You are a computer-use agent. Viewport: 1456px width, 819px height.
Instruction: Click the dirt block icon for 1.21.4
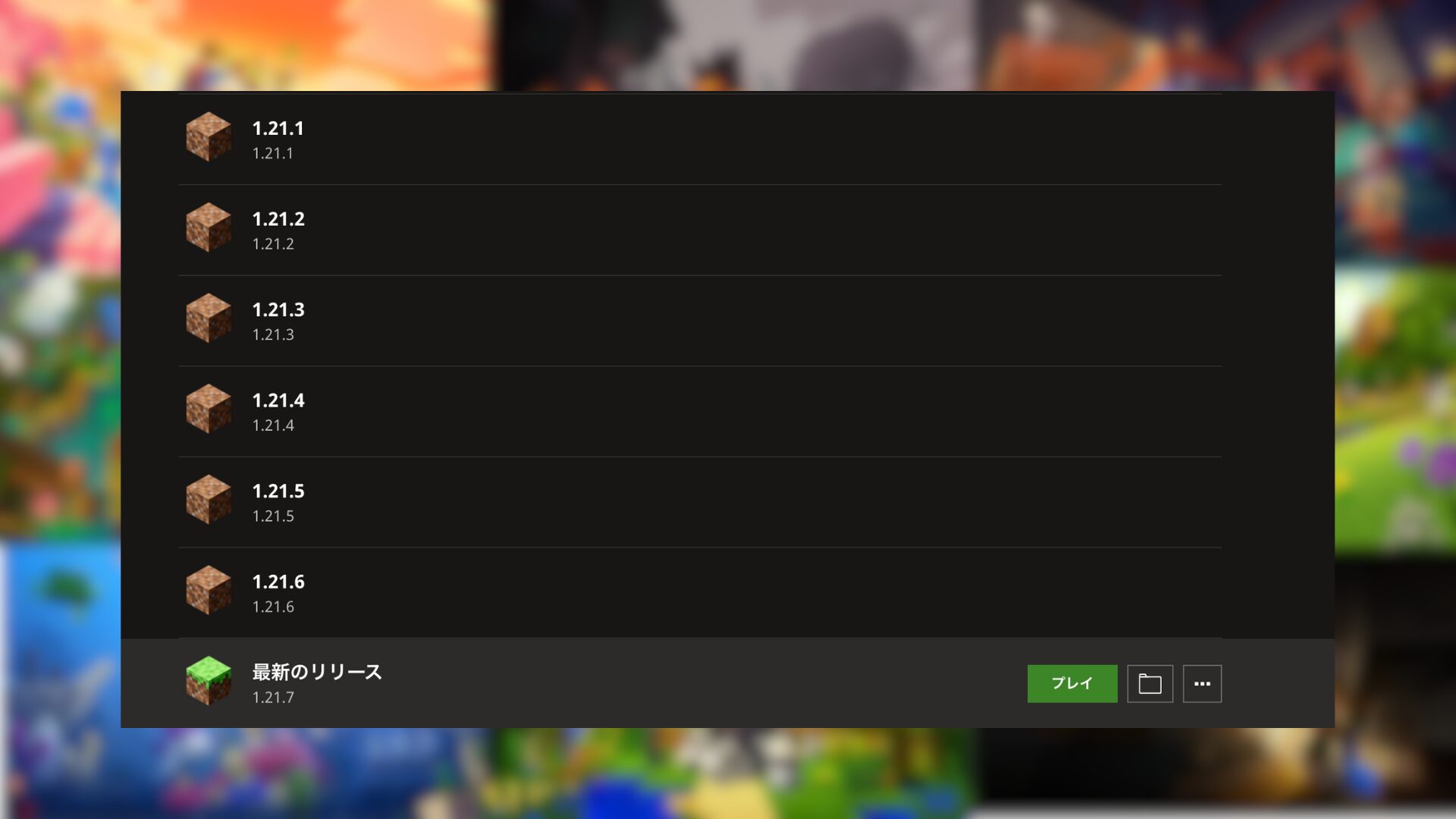(x=209, y=409)
